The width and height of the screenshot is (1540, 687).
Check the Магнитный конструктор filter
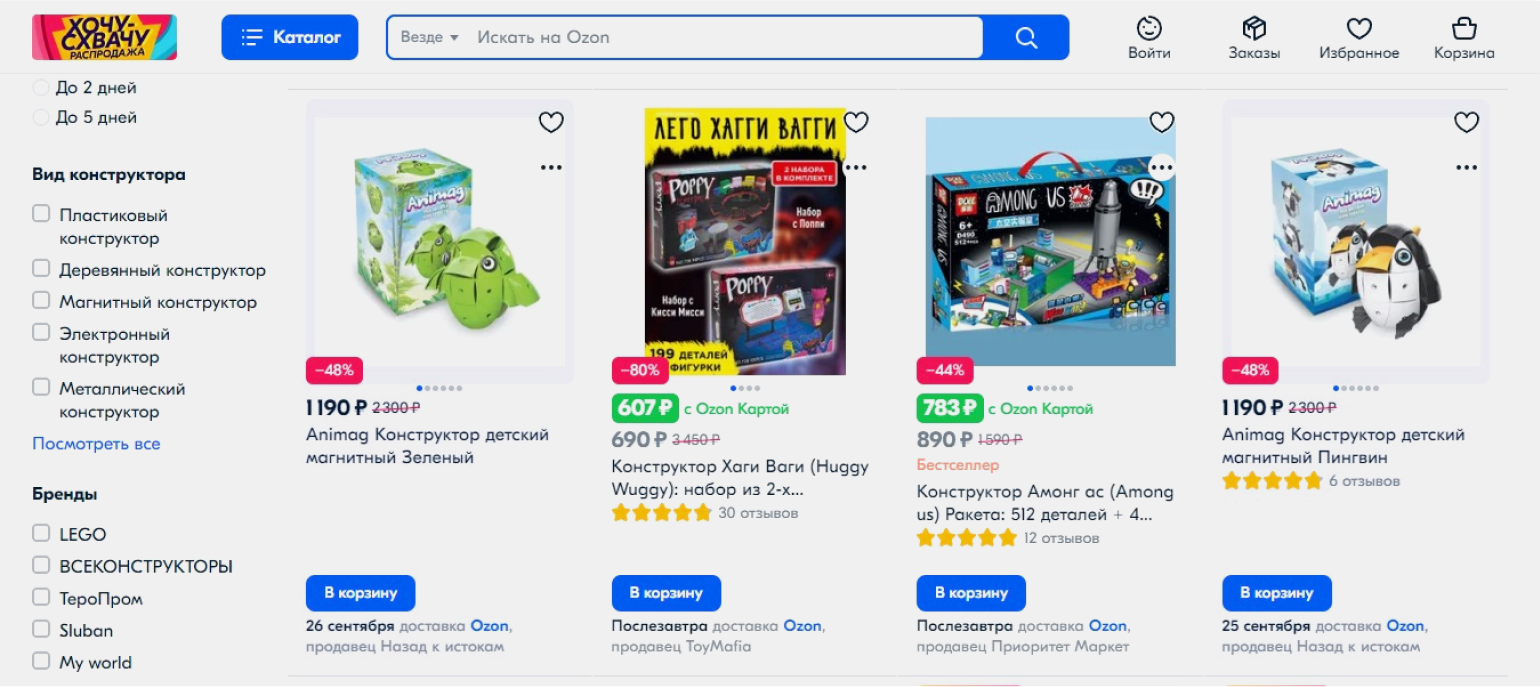pos(41,300)
